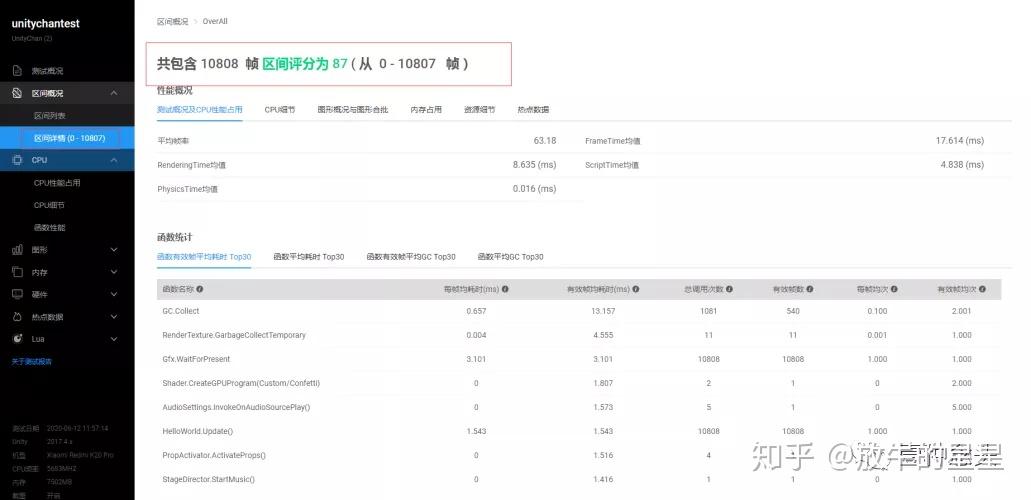Click RenderTexture.GarbageCollectTemporary function name
This screenshot has width=1031, height=500.
(234, 336)
